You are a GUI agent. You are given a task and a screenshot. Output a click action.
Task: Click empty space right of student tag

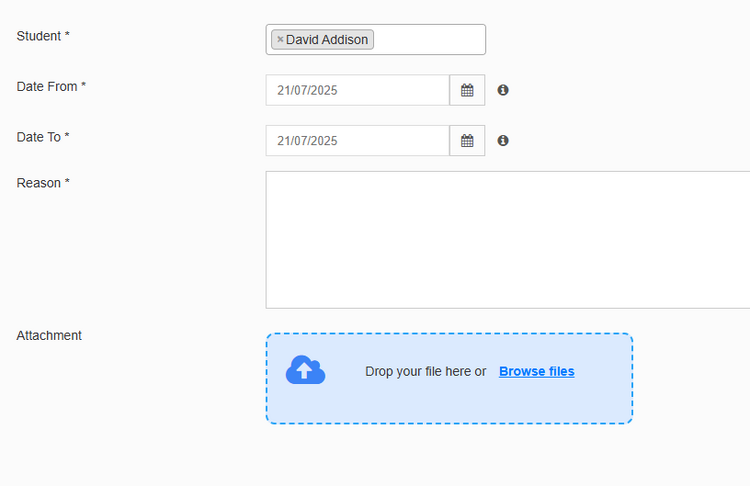429,39
